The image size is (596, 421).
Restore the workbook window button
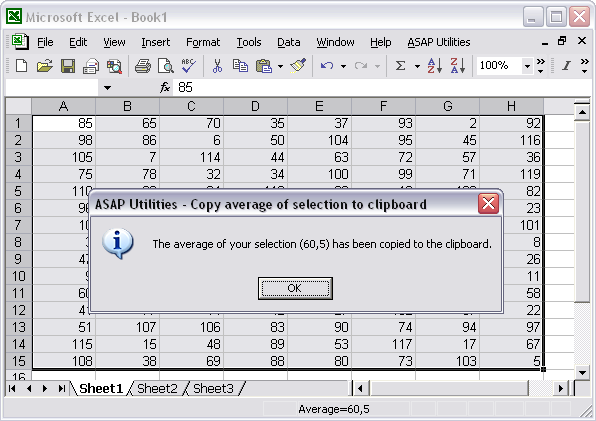coord(562,41)
